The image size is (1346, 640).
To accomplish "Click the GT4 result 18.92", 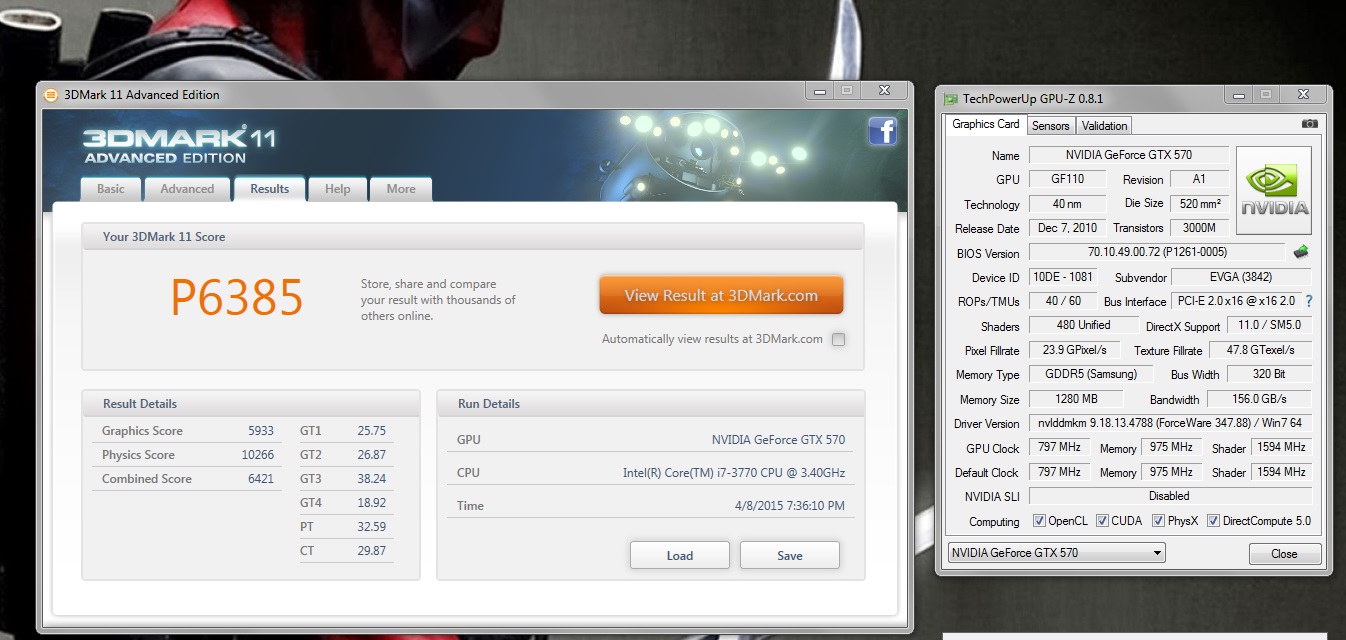I will click(x=371, y=503).
